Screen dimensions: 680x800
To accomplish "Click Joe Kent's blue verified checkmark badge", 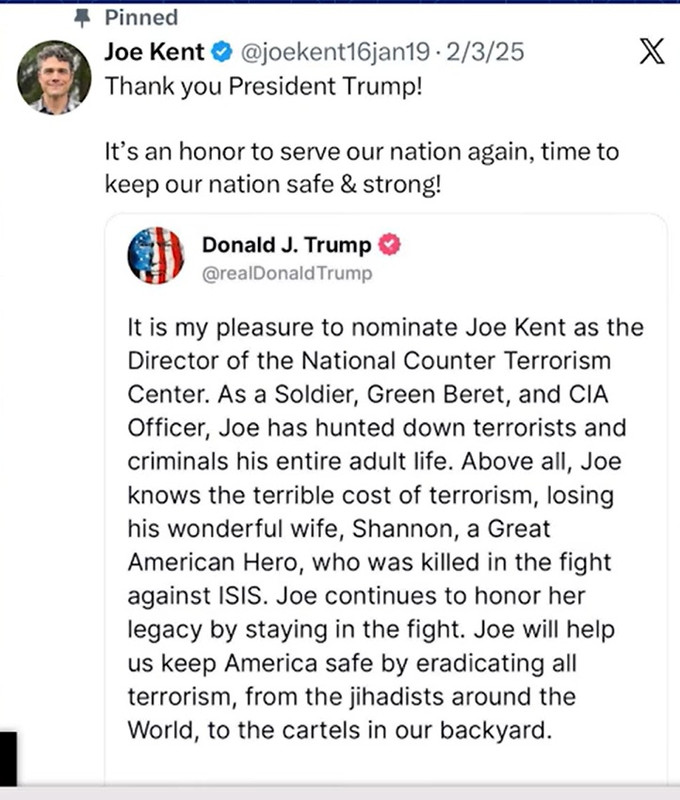I will click(x=222, y=52).
